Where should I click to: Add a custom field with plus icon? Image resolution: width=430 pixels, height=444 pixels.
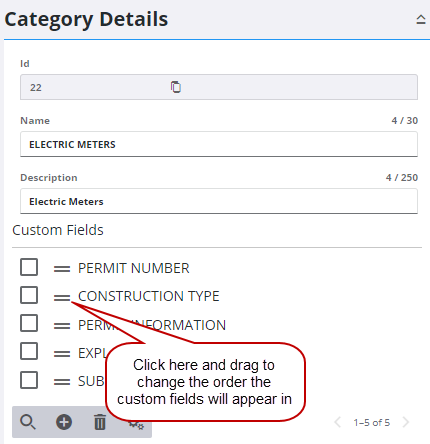click(64, 422)
